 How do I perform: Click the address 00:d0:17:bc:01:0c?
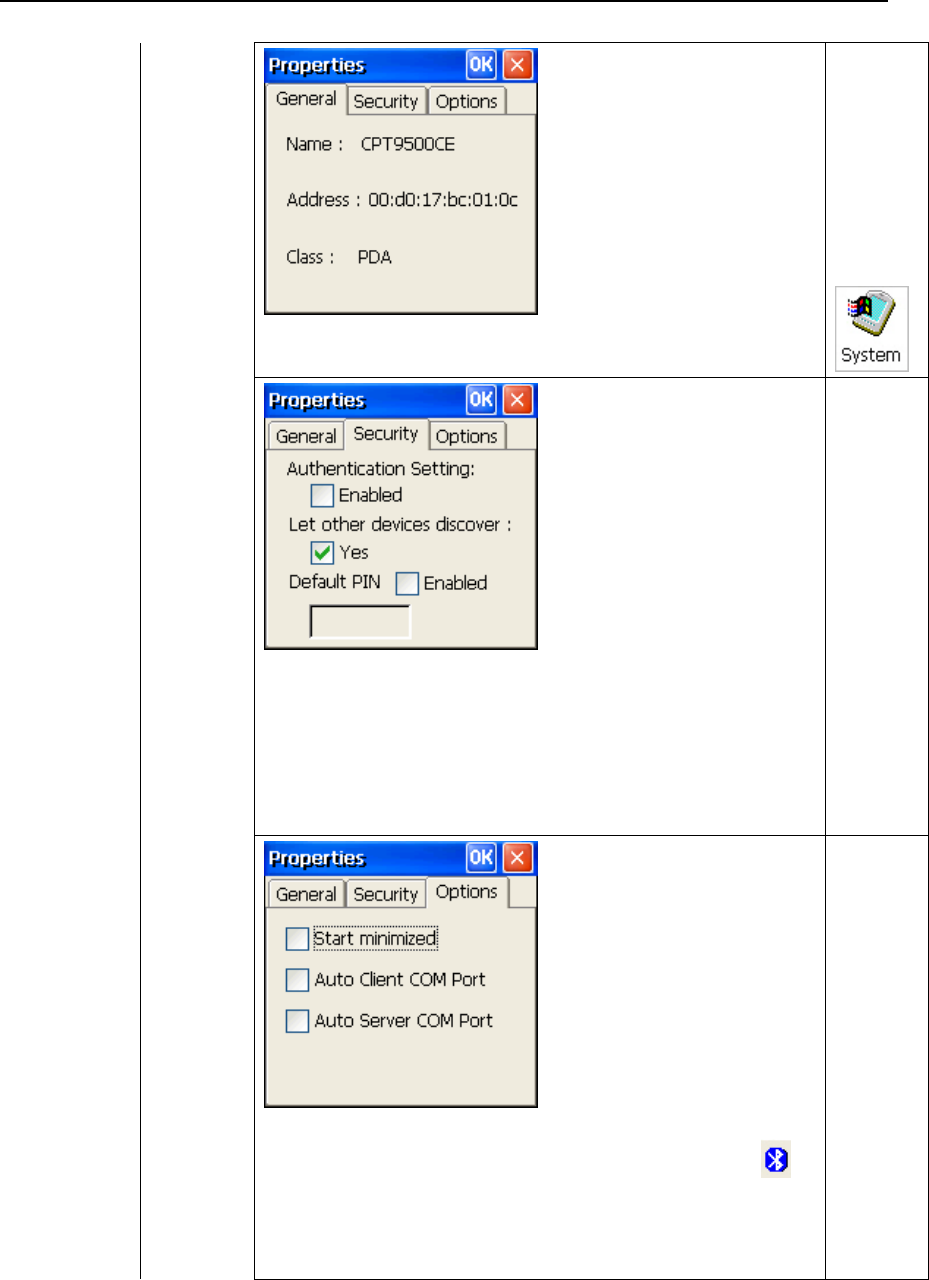(x=441, y=200)
